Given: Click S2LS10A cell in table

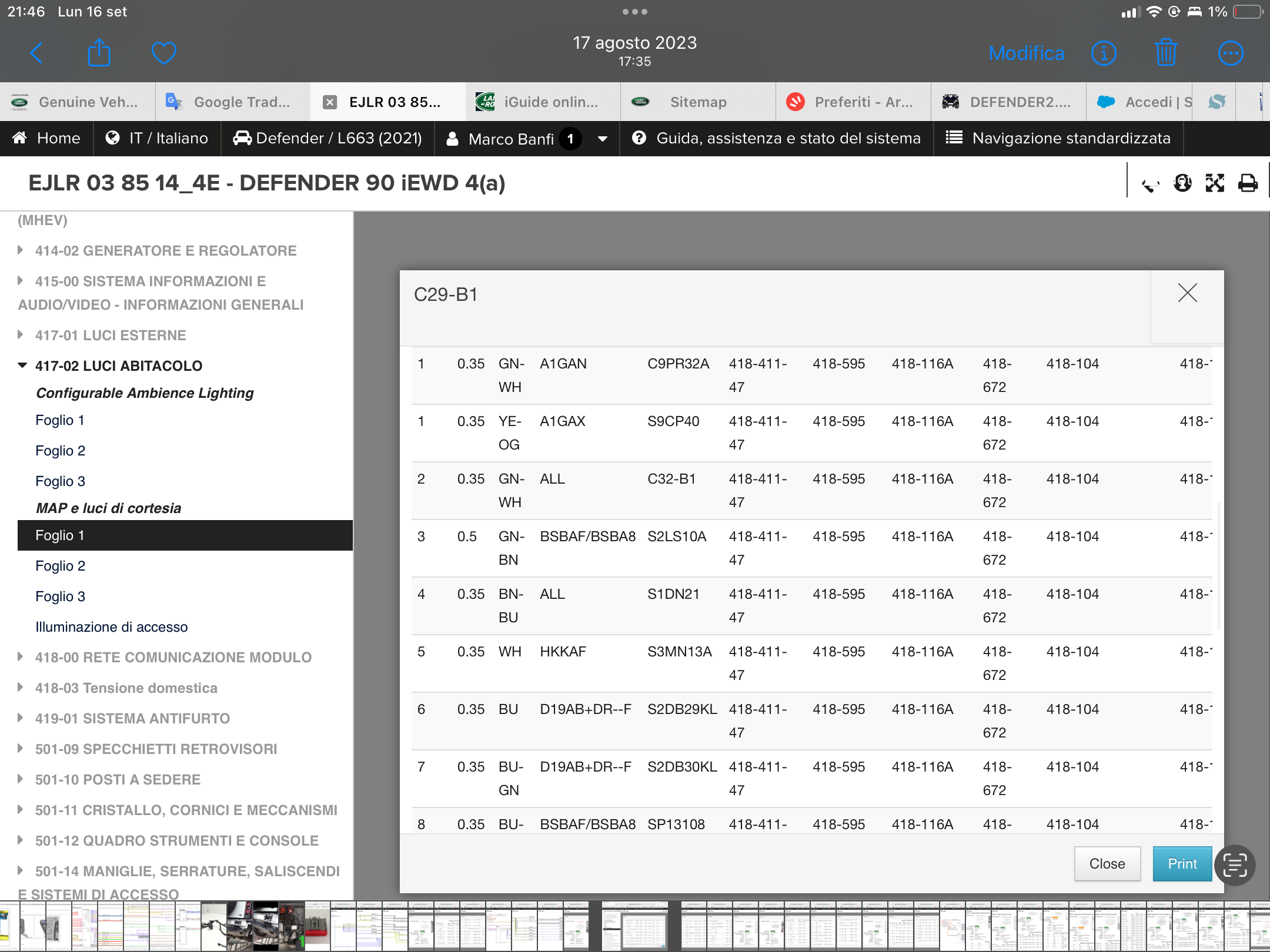Looking at the screenshot, I should (x=677, y=537).
